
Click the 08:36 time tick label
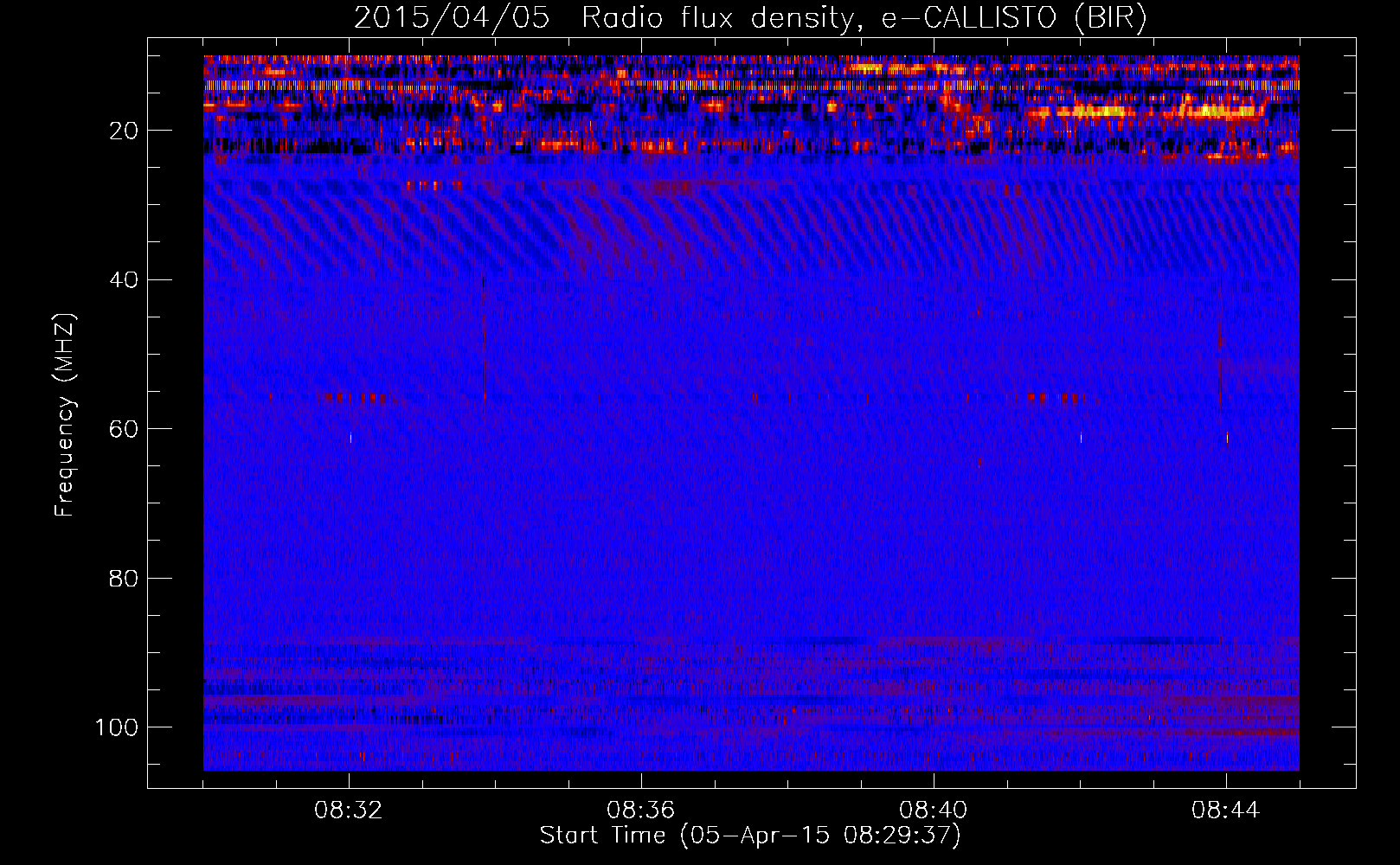[x=640, y=811]
